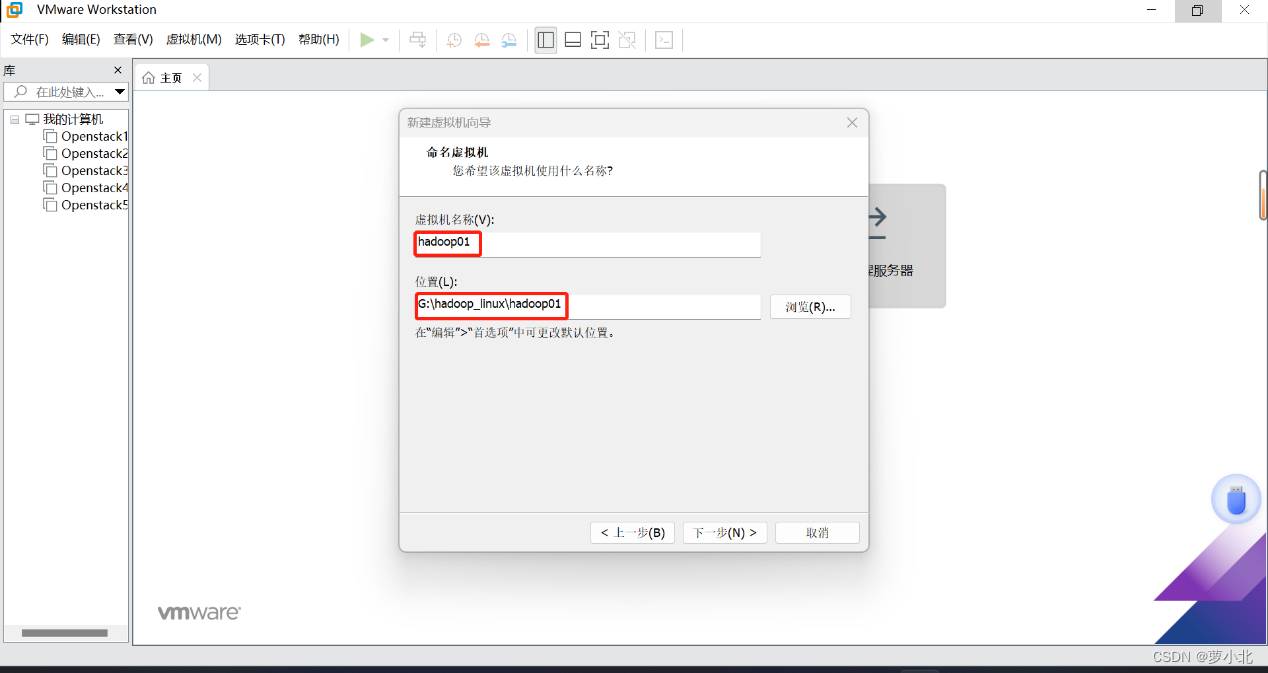Click the 取消 button
1268x673 pixels.
tap(817, 533)
